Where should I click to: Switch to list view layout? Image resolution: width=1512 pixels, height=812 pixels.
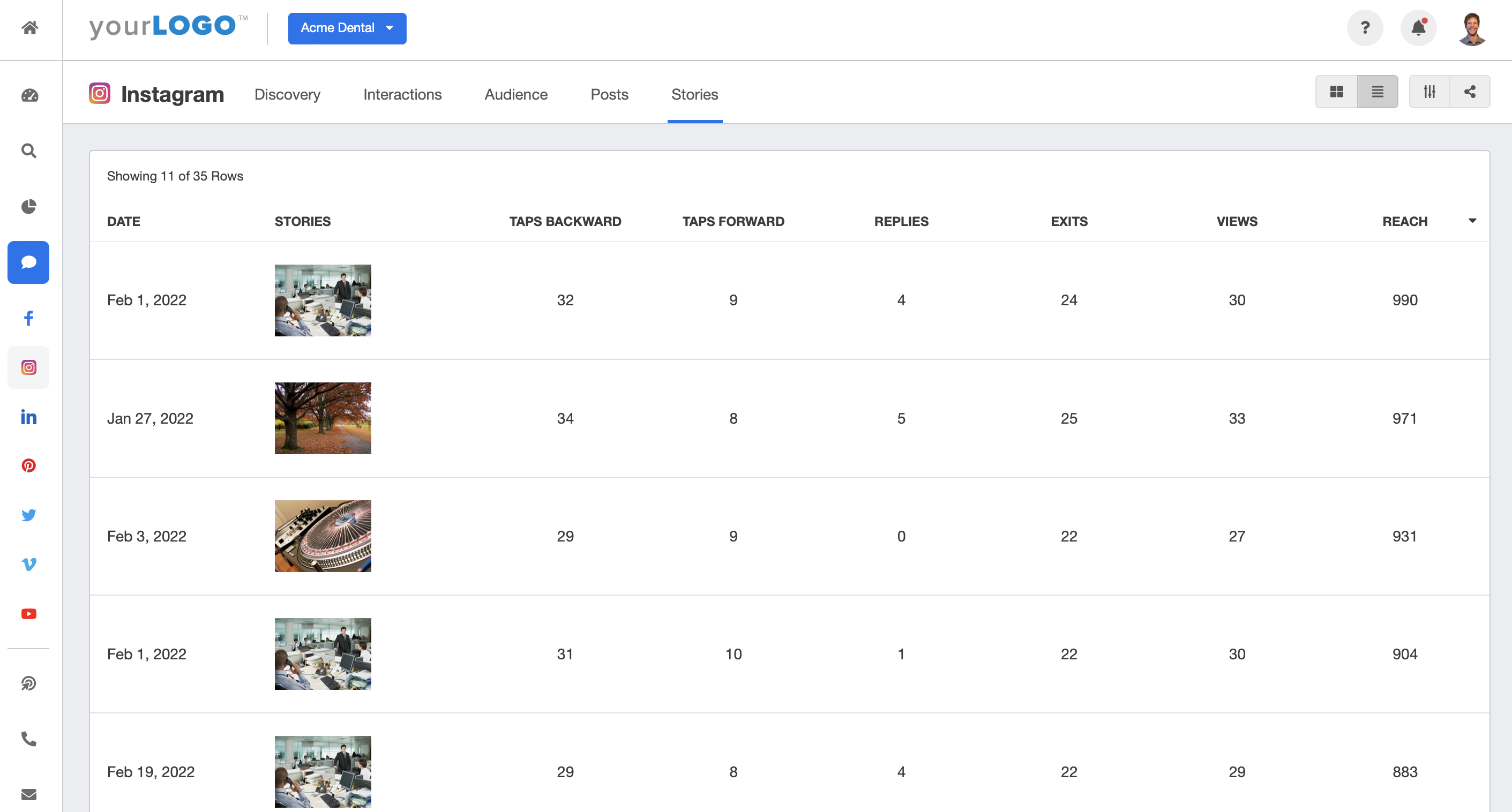coord(1377,92)
